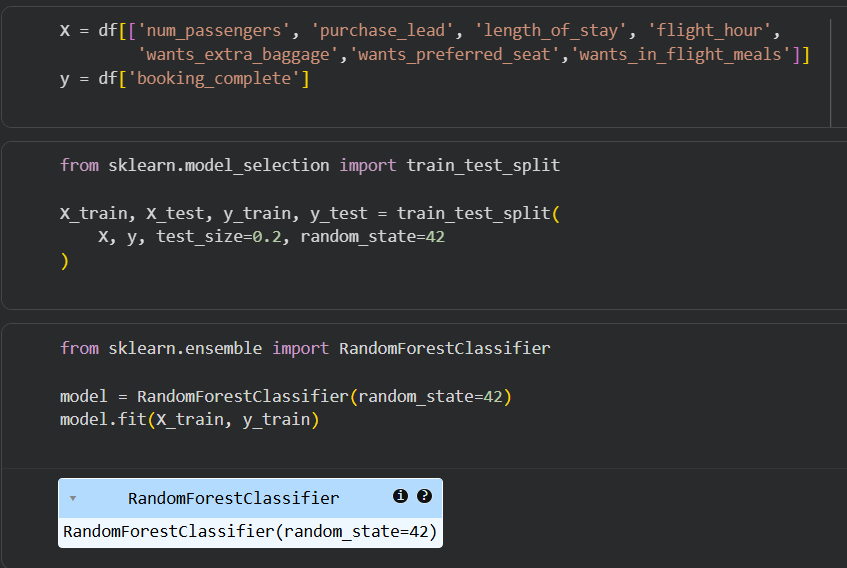This screenshot has height=568, width=847.
Task: Click RandomForestClassifier in the import line
Action: click(x=445, y=348)
